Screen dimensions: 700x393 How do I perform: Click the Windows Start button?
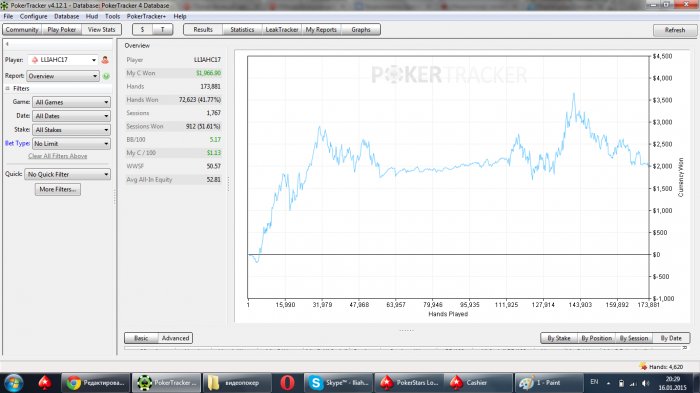click(13, 383)
